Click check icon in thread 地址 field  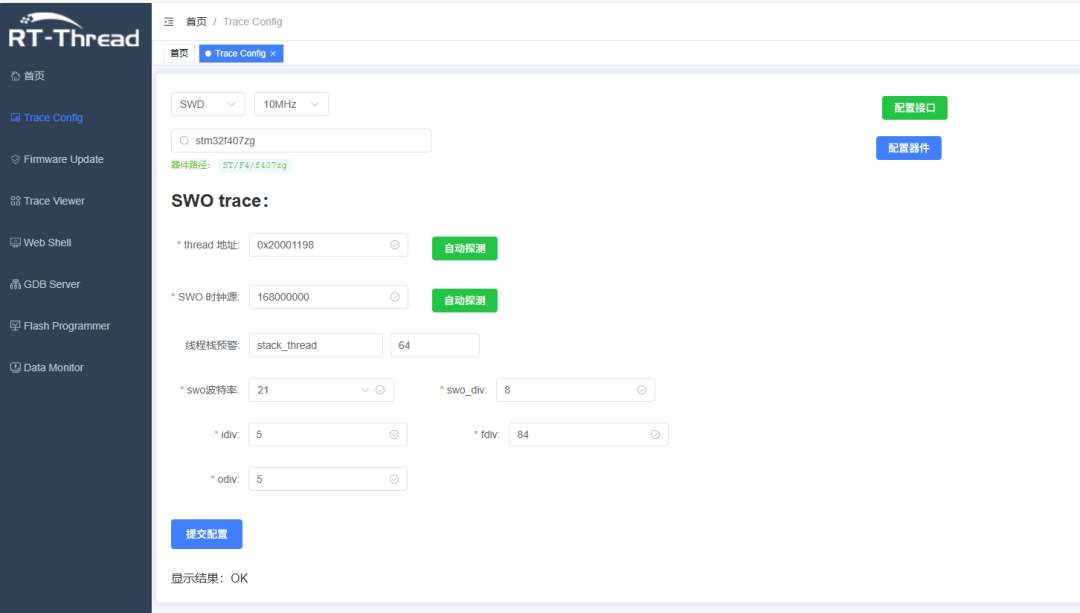coord(395,245)
